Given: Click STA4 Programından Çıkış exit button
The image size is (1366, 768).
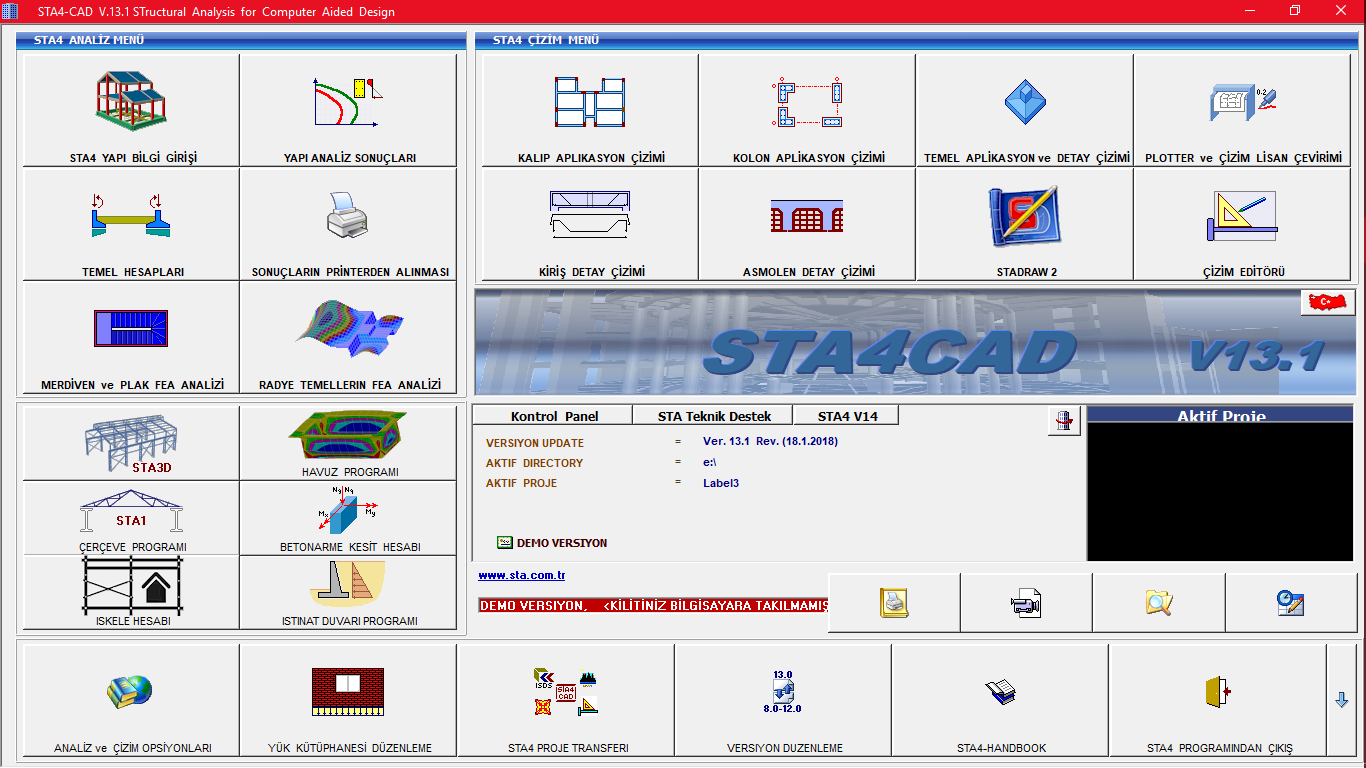Looking at the screenshot, I should point(1218,700).
